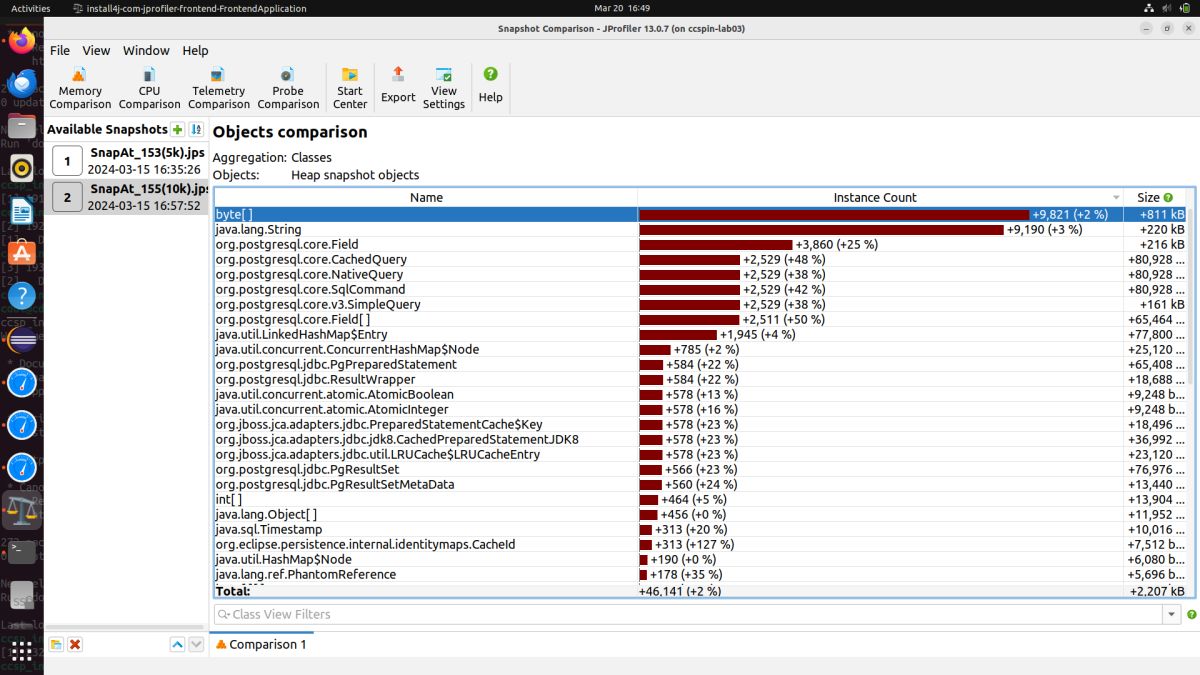Select the org.postgresql.core.SqlCommand row
Viewport: 1200px width, 675px height.
[x=700, y=289]
